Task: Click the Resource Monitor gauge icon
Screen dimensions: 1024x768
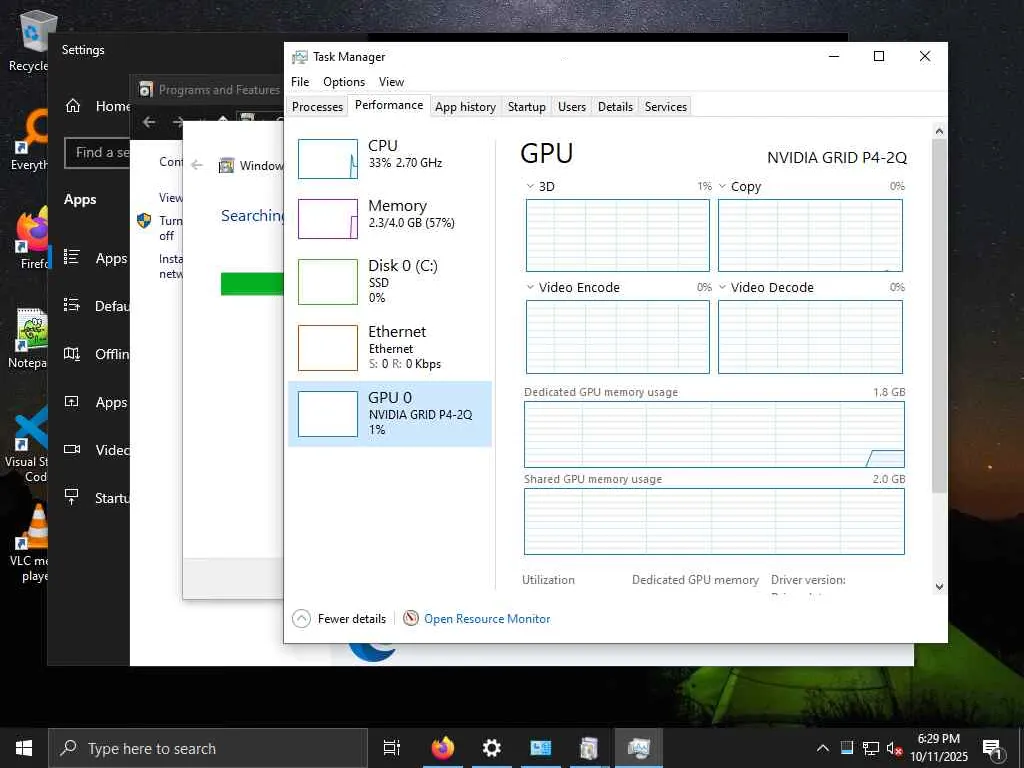Action: (410, 618)
